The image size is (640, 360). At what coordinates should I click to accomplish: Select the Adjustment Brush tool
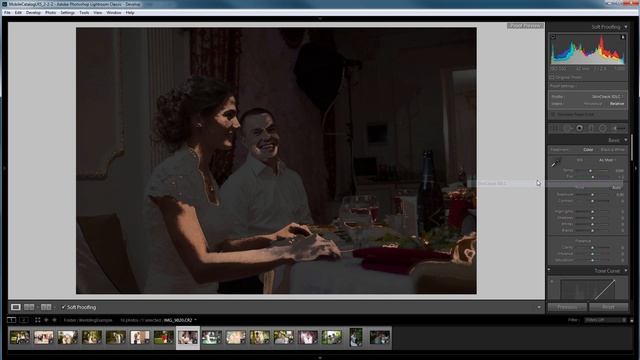pos(618,128)
